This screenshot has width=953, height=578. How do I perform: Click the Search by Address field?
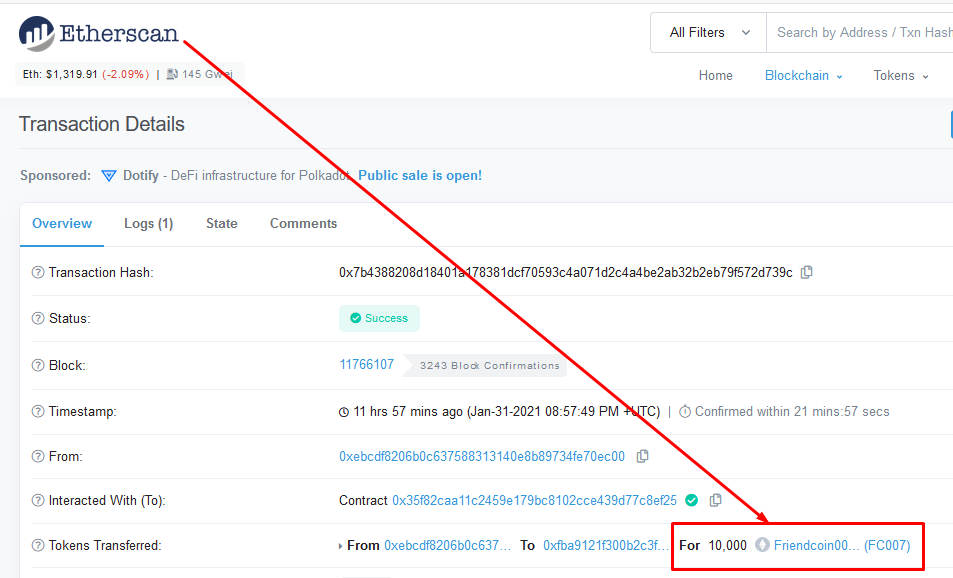859,33
